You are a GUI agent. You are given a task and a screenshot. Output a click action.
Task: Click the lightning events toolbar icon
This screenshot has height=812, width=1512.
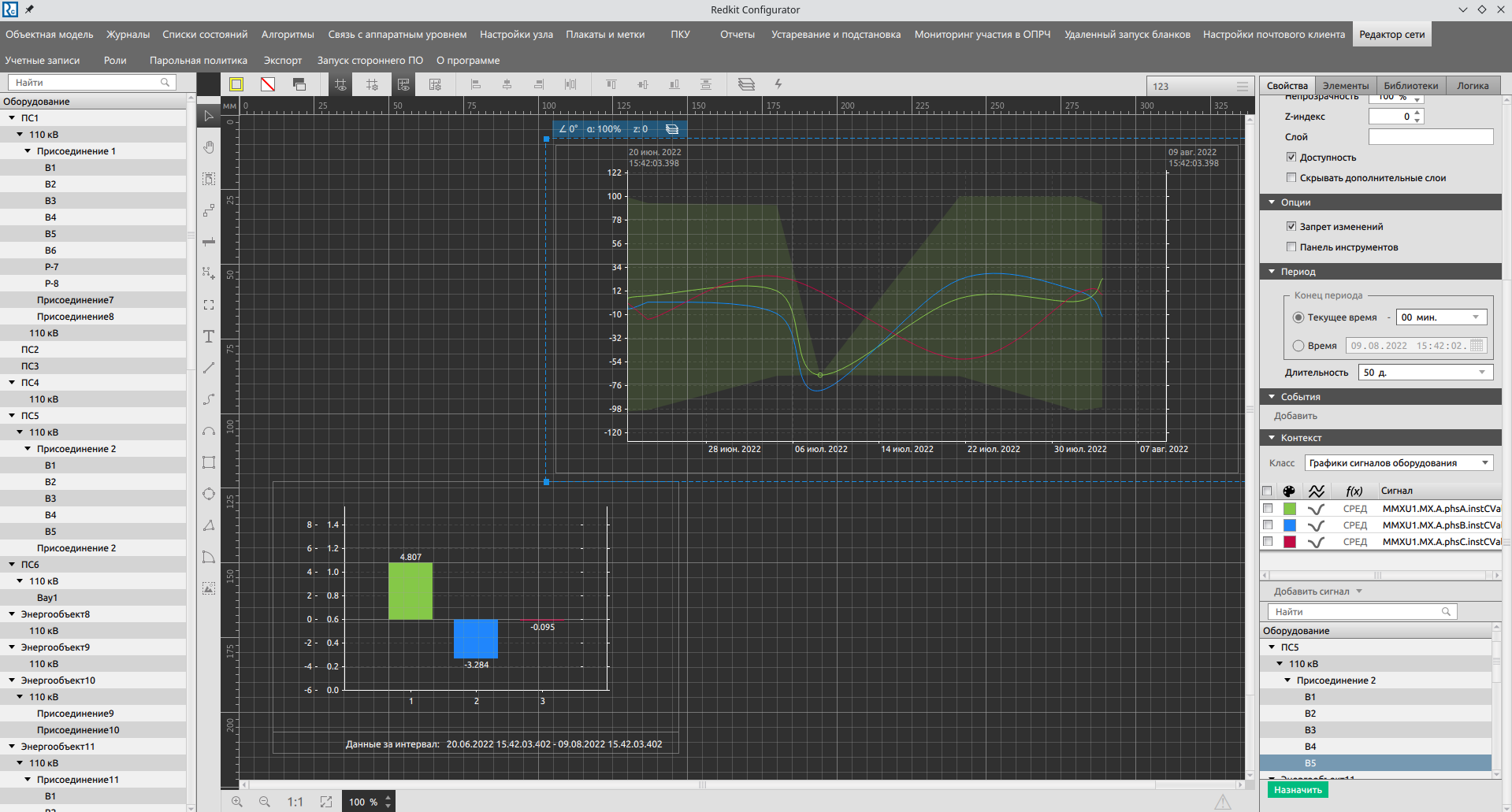(x=778, y=84)
